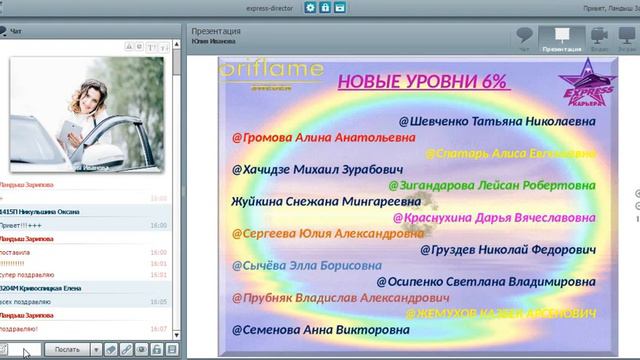This screenshot has width=640, height=360.
Task: Click '@Прубняк Владислав Александрович' on slide
Action: pos(340,298)
